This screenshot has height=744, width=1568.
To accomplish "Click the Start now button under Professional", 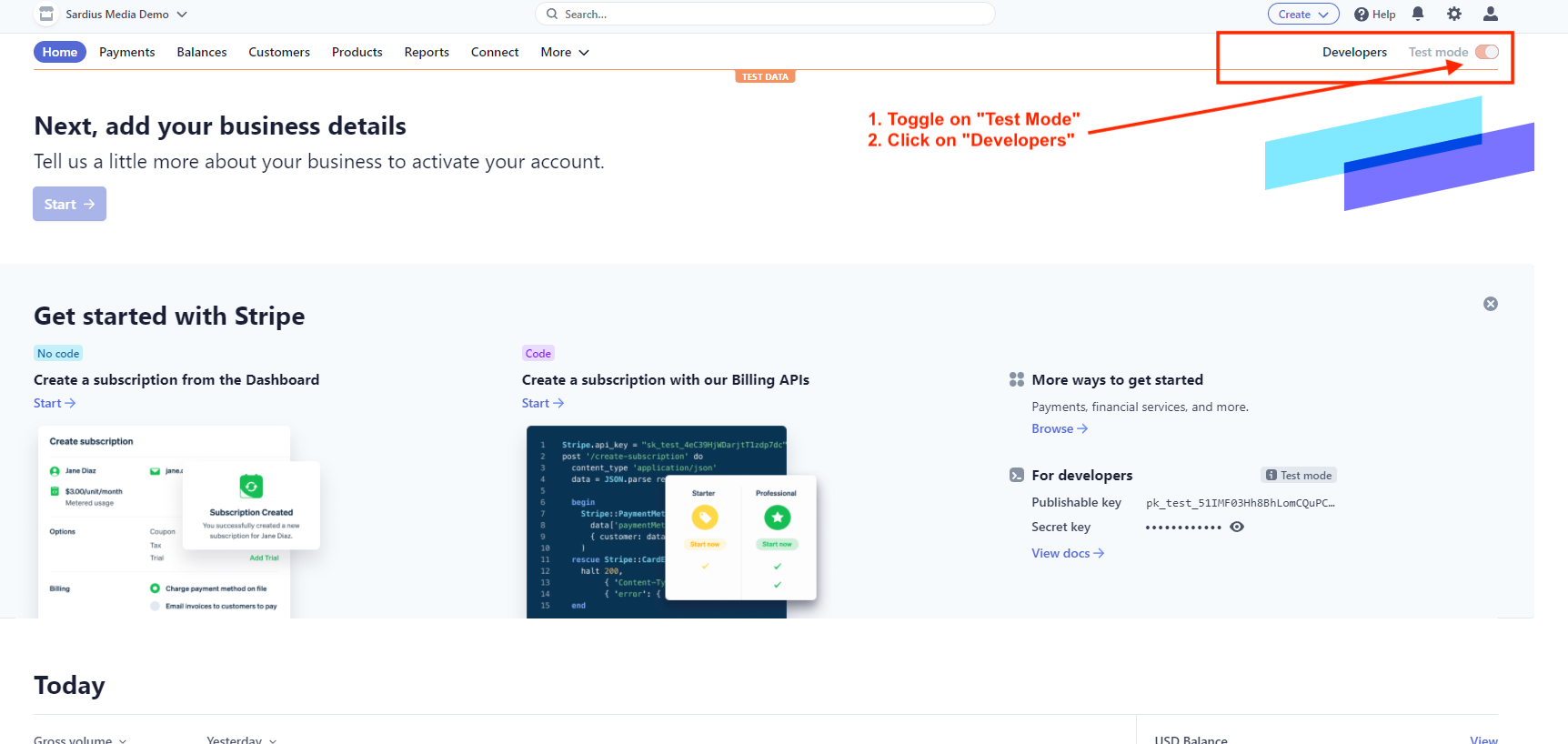I will 777,544.
